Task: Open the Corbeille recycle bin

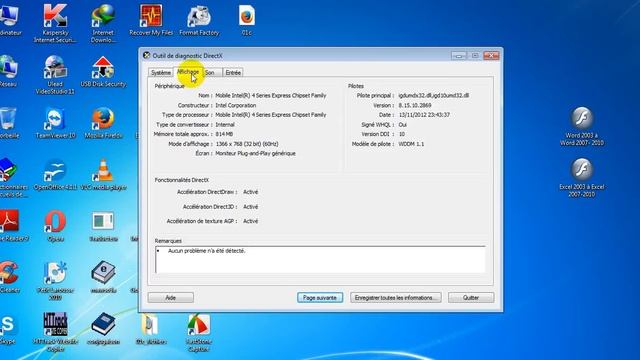Action: (9, 122)
